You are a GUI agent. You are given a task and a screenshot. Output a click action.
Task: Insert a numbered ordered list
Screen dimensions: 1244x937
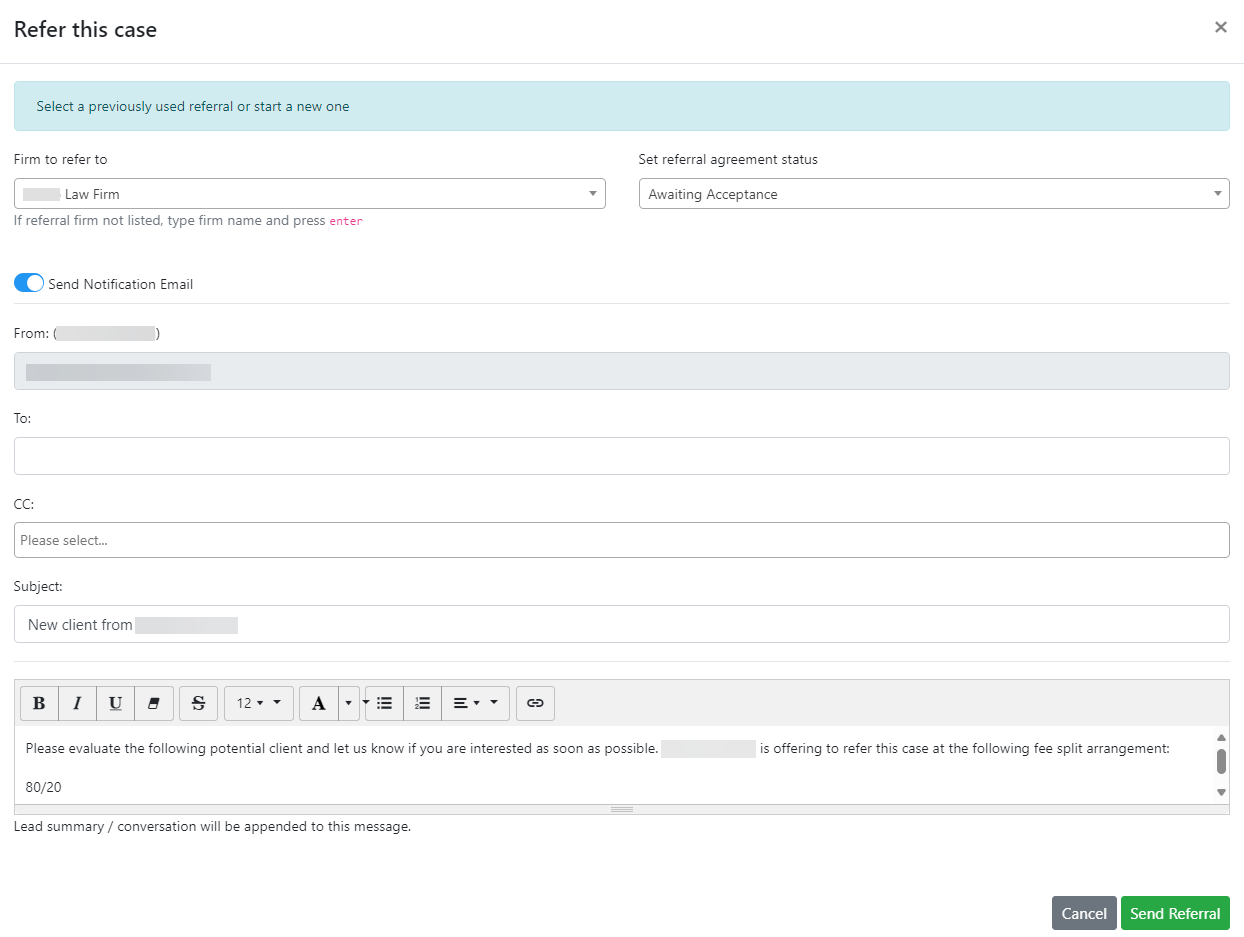click(422, 703)
